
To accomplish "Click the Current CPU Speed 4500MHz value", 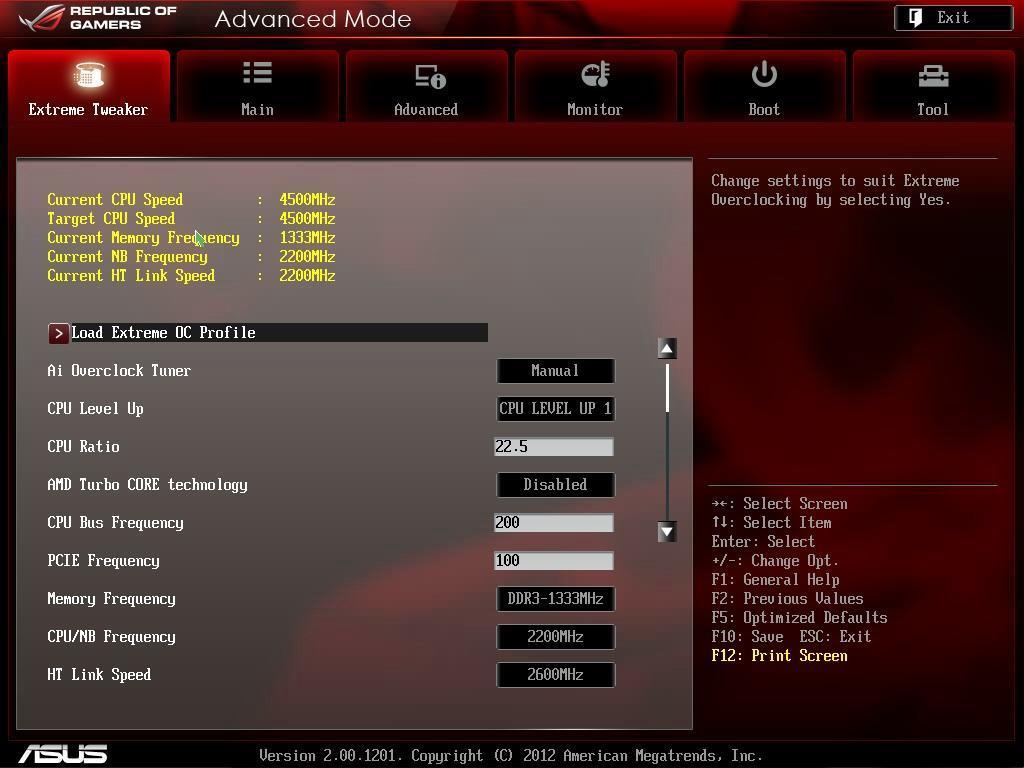I will pos(307,199).
